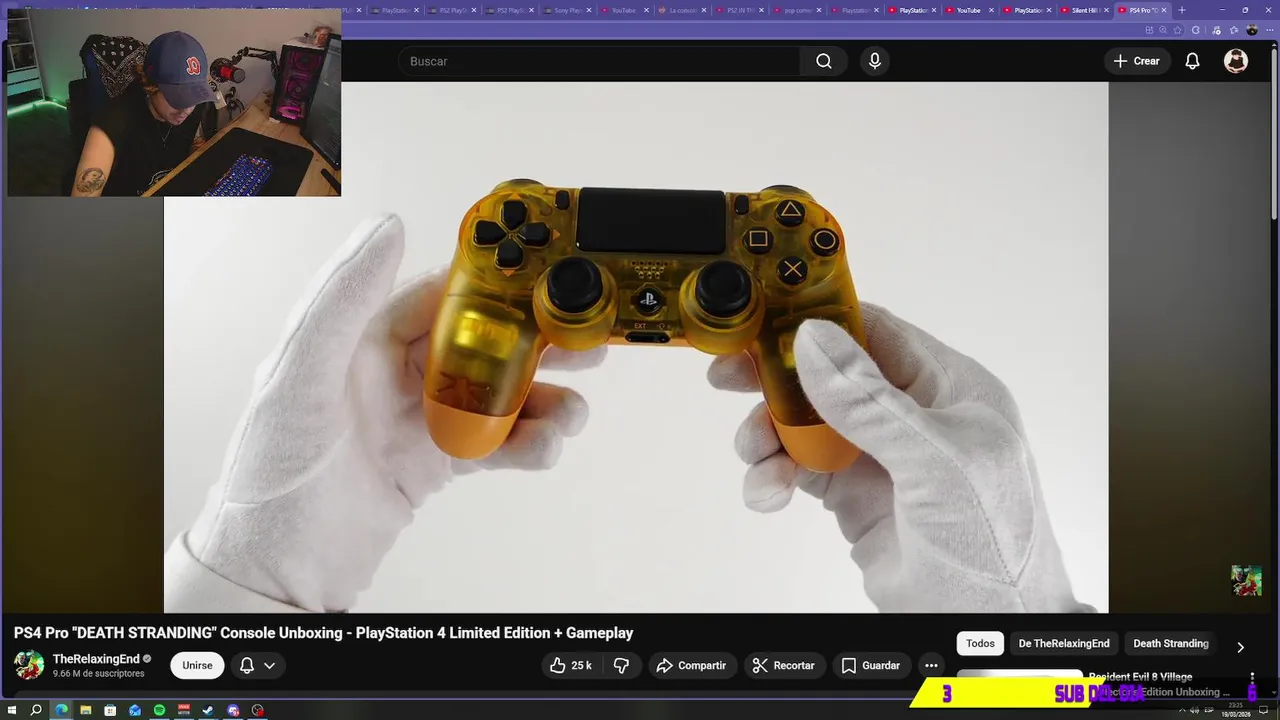Focus the Buscar search field

point(600,61)
